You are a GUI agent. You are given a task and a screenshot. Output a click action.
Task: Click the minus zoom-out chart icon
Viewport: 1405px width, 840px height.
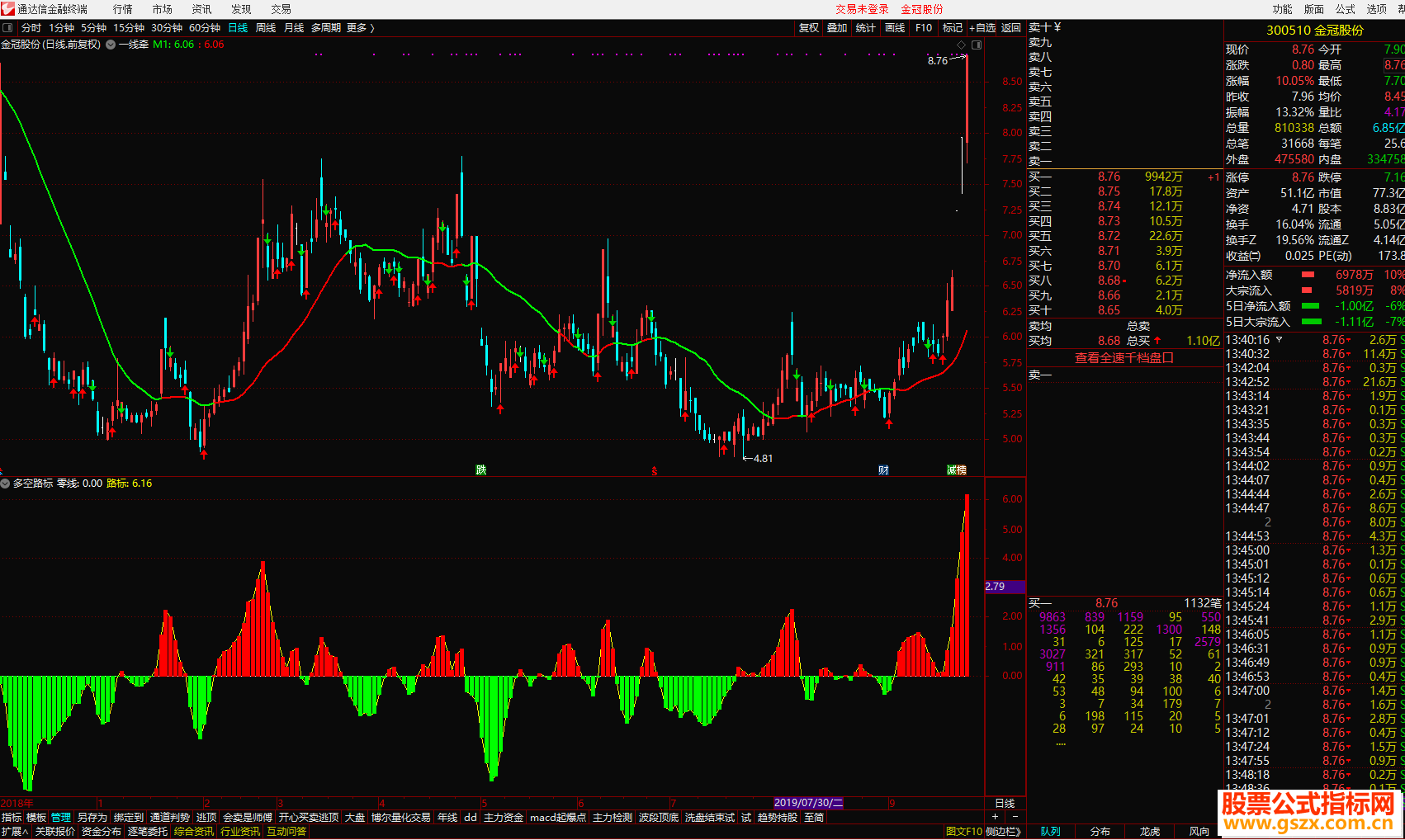point(1015,817)
